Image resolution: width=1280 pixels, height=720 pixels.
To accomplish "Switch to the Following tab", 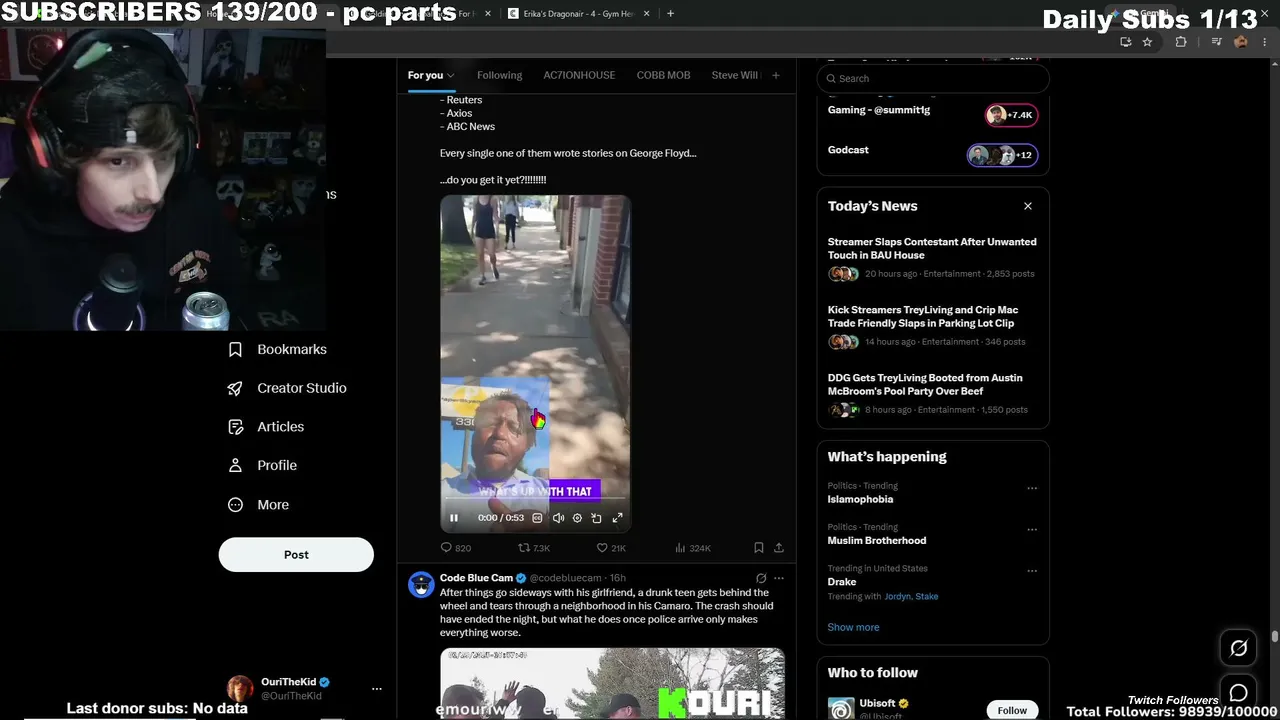I will point(499,75).
